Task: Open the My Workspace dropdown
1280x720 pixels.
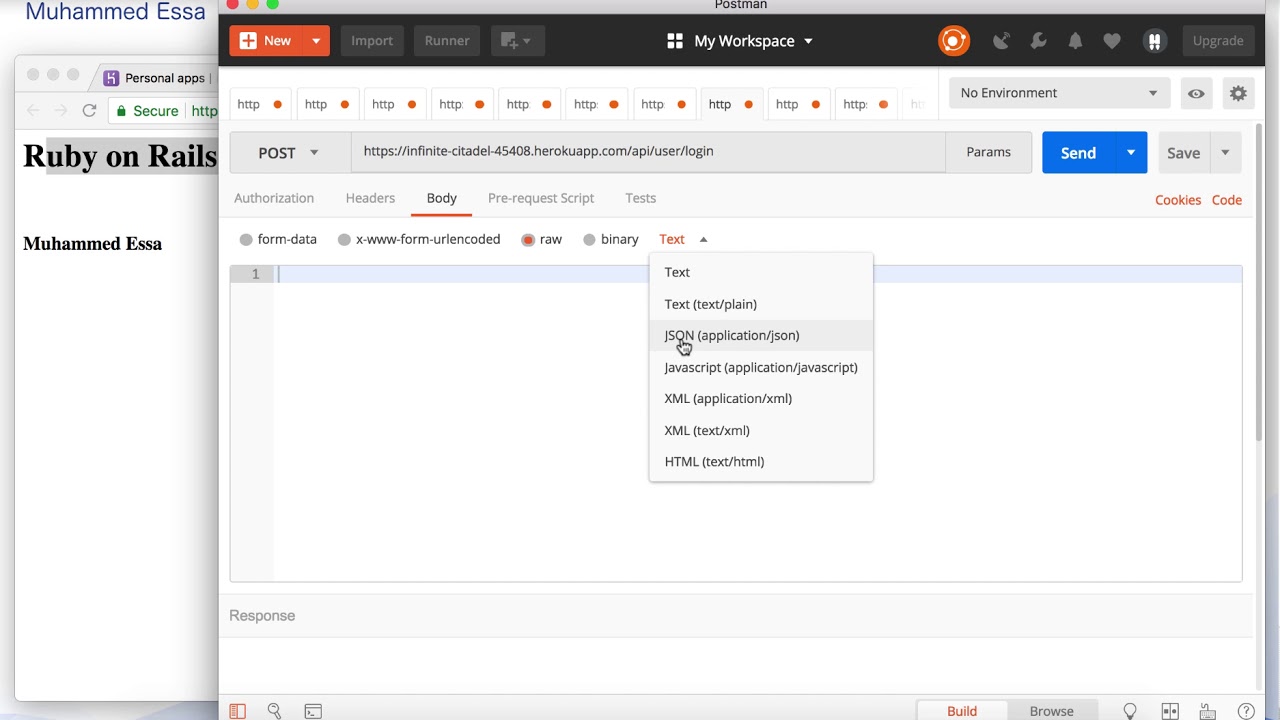Action: pyautogui.click(x=754, y=41)
